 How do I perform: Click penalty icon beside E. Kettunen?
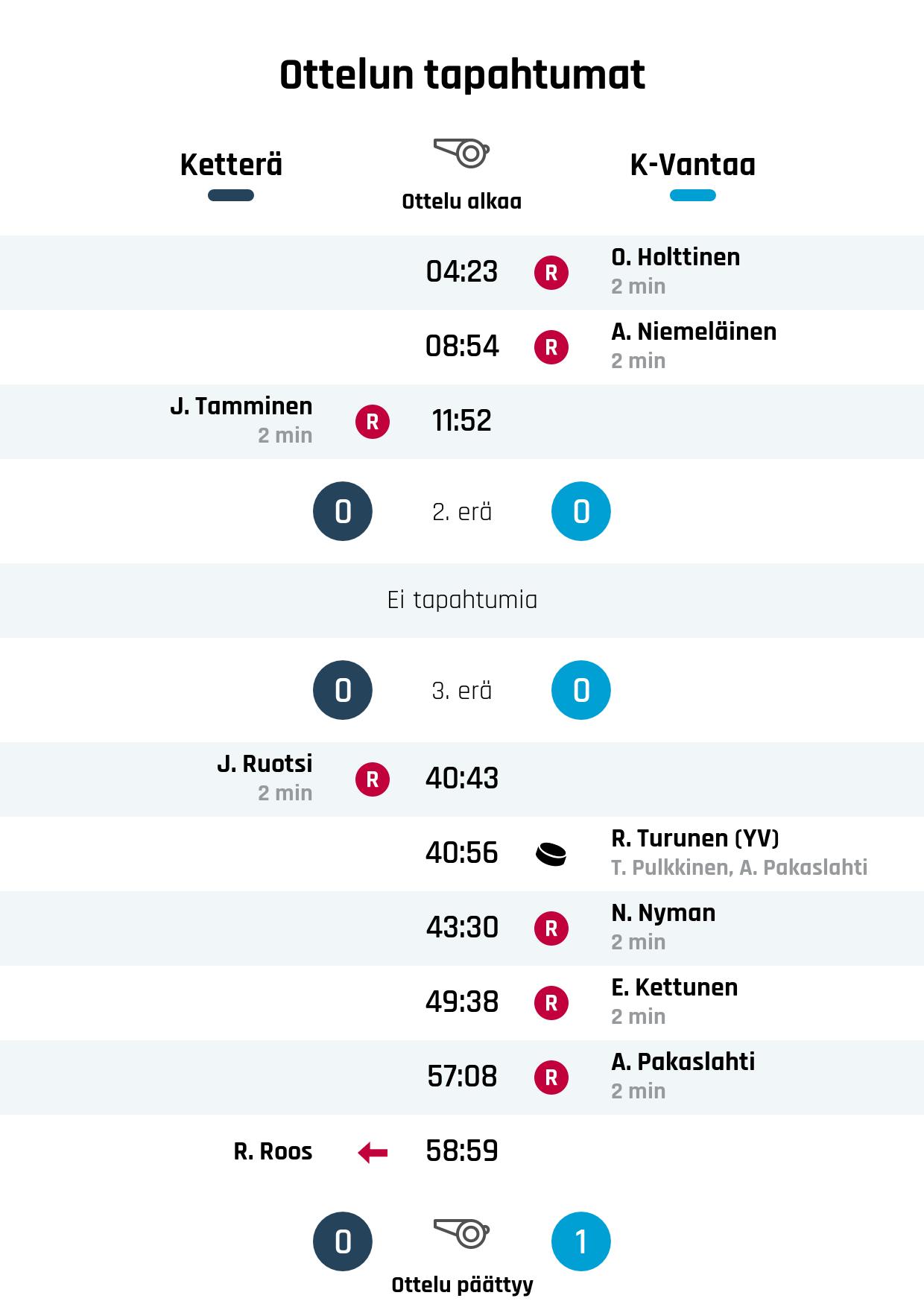tap(551, 1003)
